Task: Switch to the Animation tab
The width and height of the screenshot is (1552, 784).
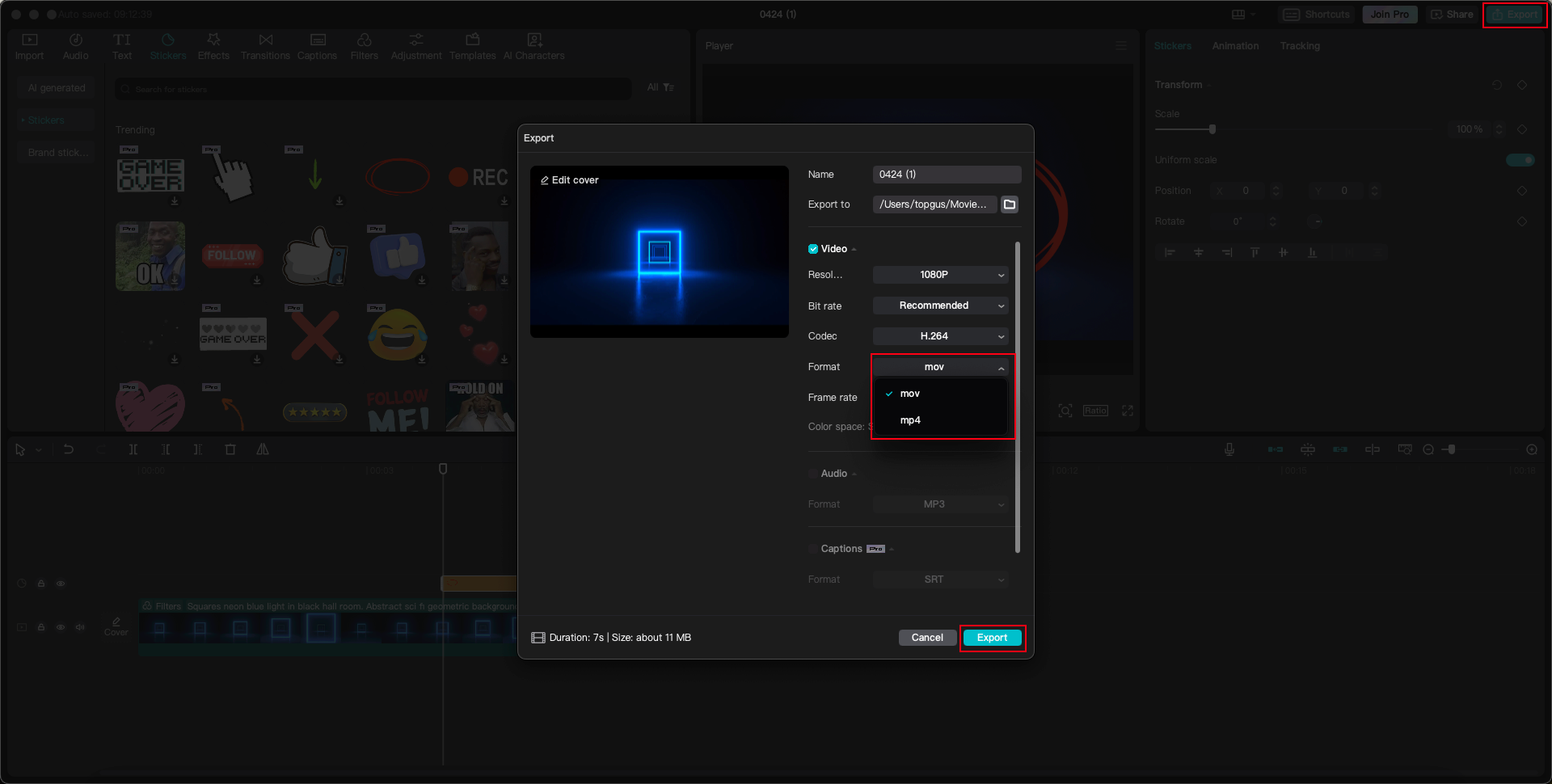Action: [1235, 46]
